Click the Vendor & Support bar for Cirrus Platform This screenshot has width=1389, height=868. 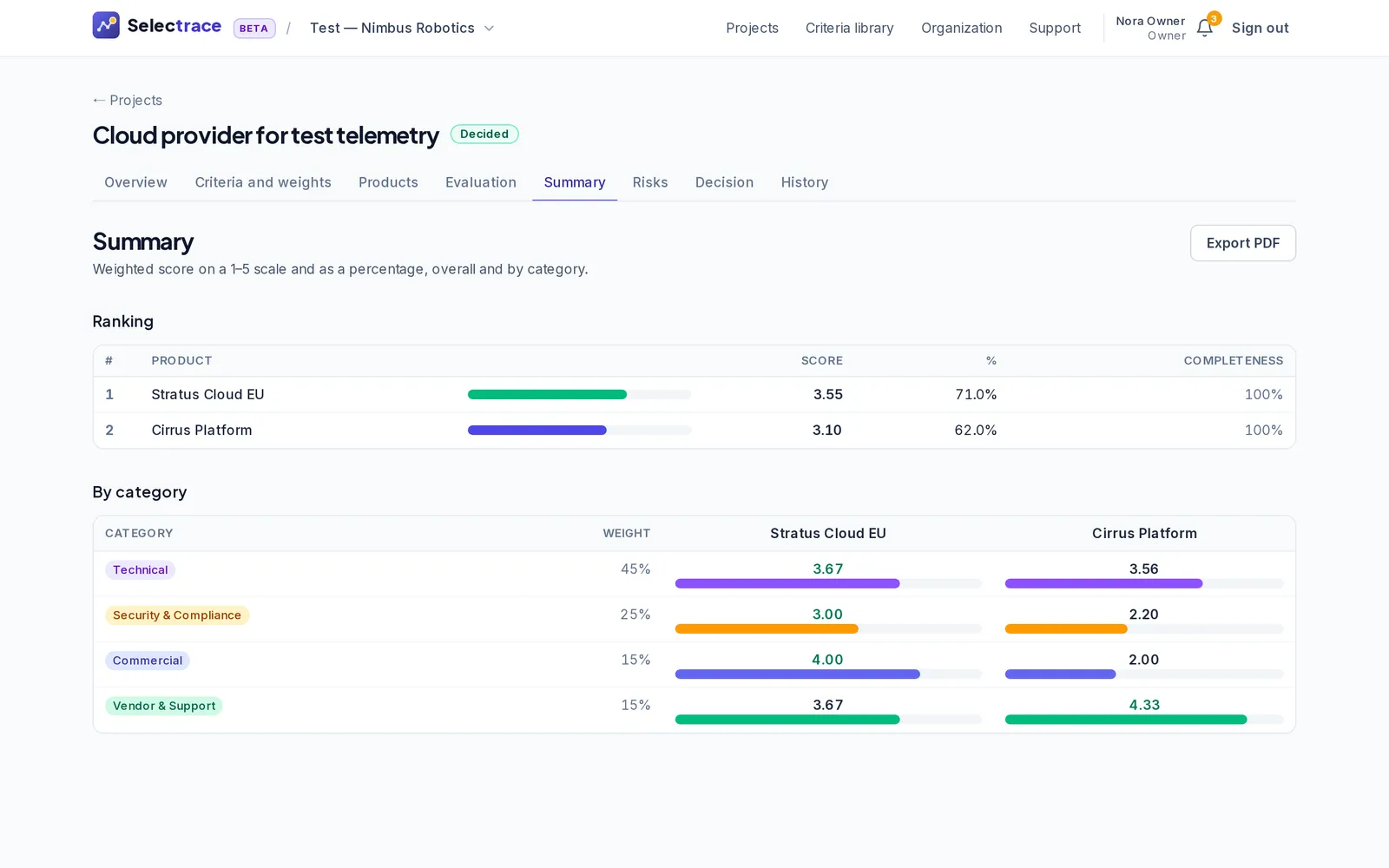(1144, 720)
